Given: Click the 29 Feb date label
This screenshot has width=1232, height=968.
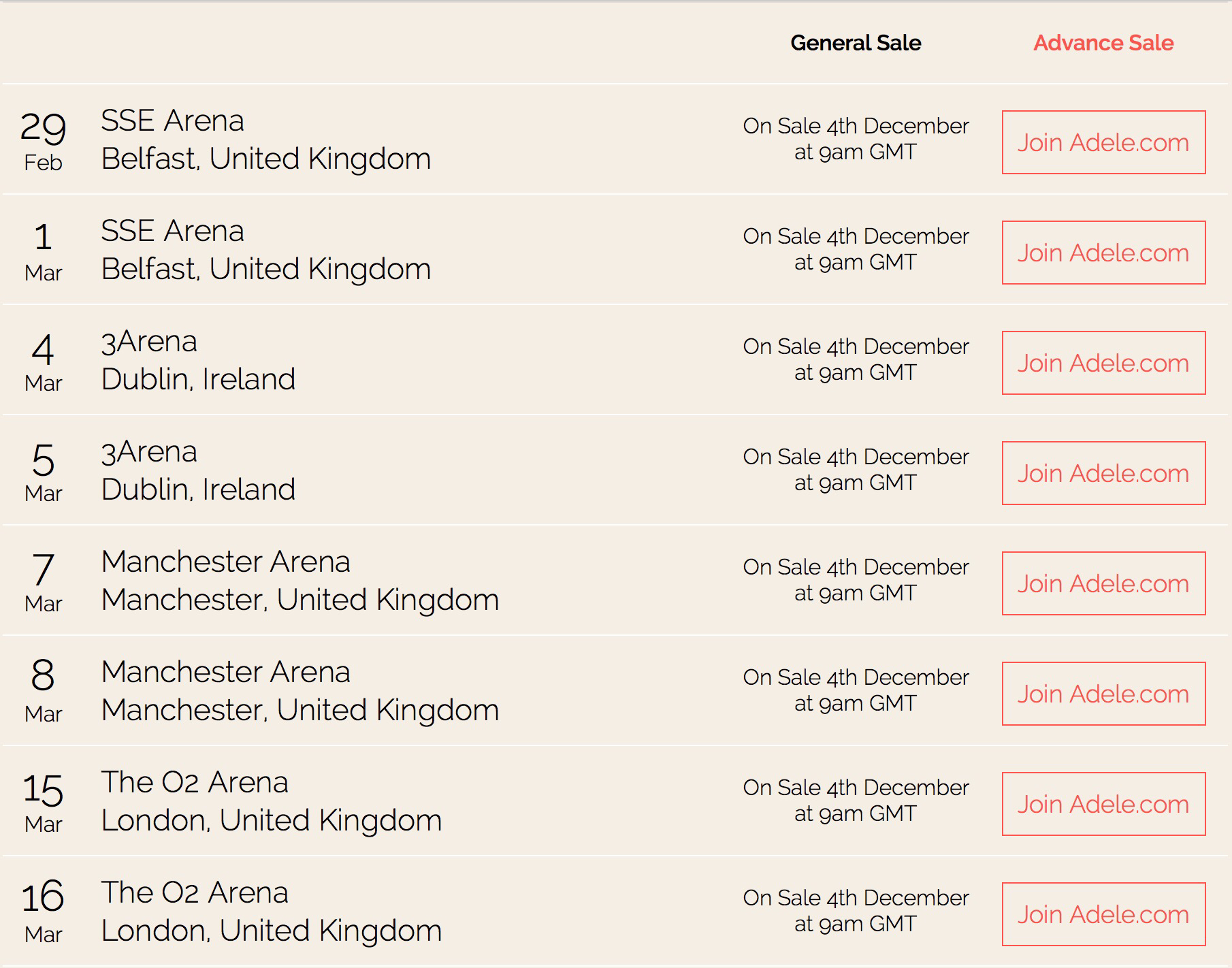Looking at the screenshot, I should [x=43, y=140].
